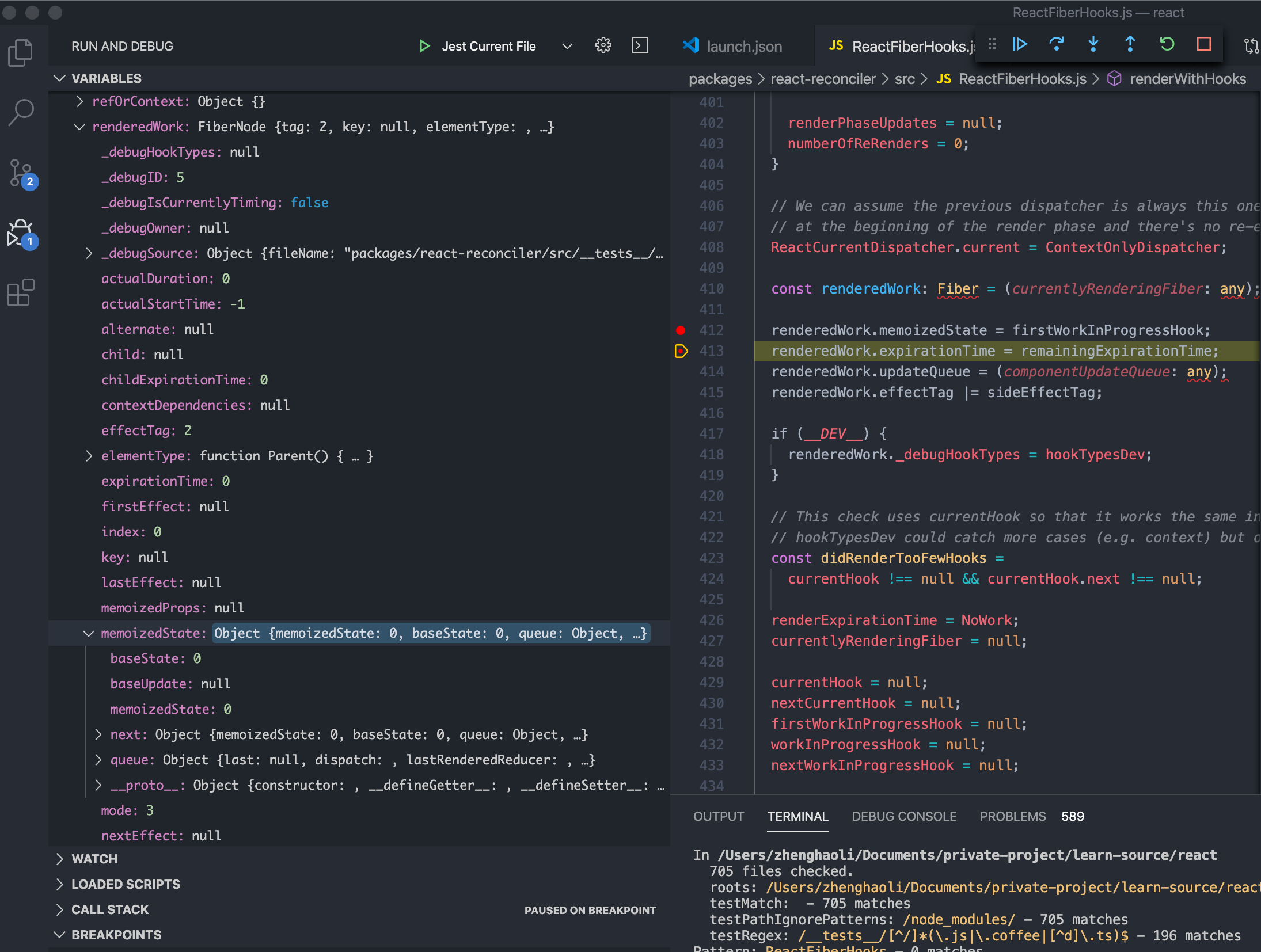Open the Search view in activity bar

(x=21, y=113)
